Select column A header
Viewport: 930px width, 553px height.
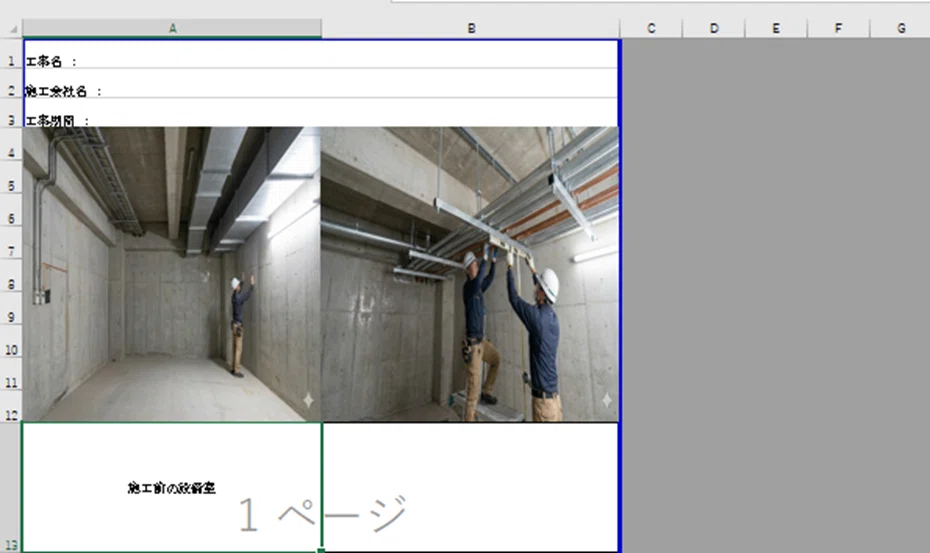pyautogui.click(x=172, y=28)
